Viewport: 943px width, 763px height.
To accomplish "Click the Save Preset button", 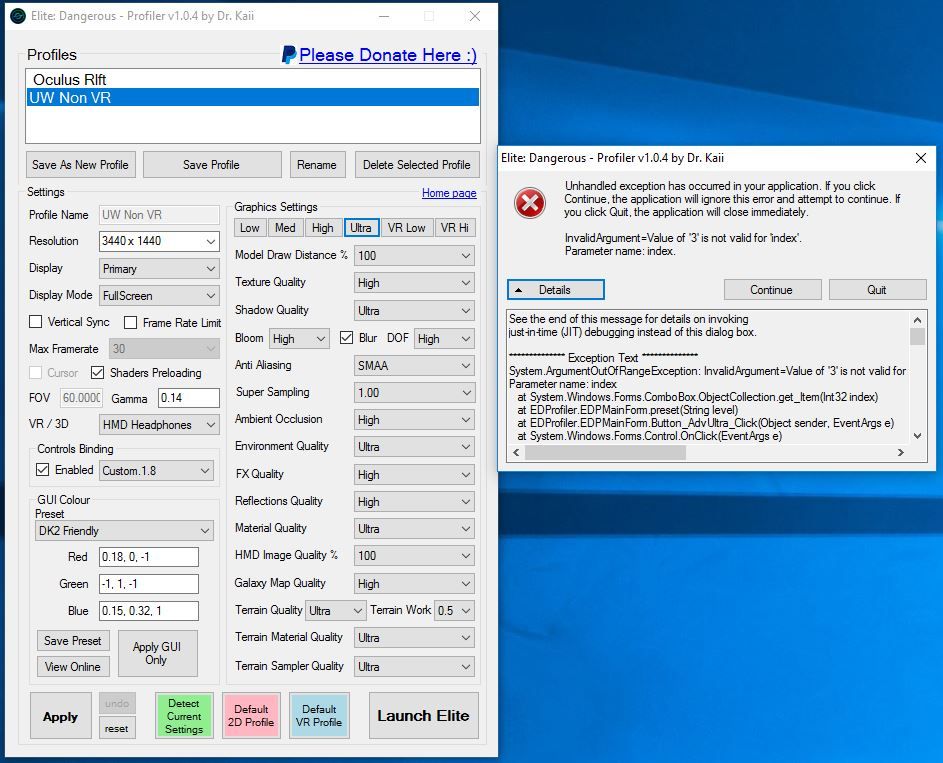I will coord(73,641).
